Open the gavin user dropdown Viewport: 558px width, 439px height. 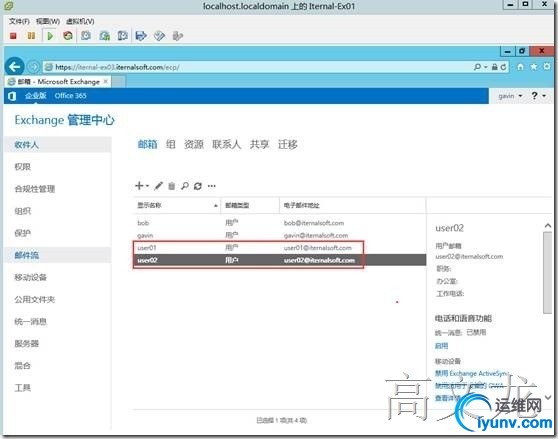(510, 96)
